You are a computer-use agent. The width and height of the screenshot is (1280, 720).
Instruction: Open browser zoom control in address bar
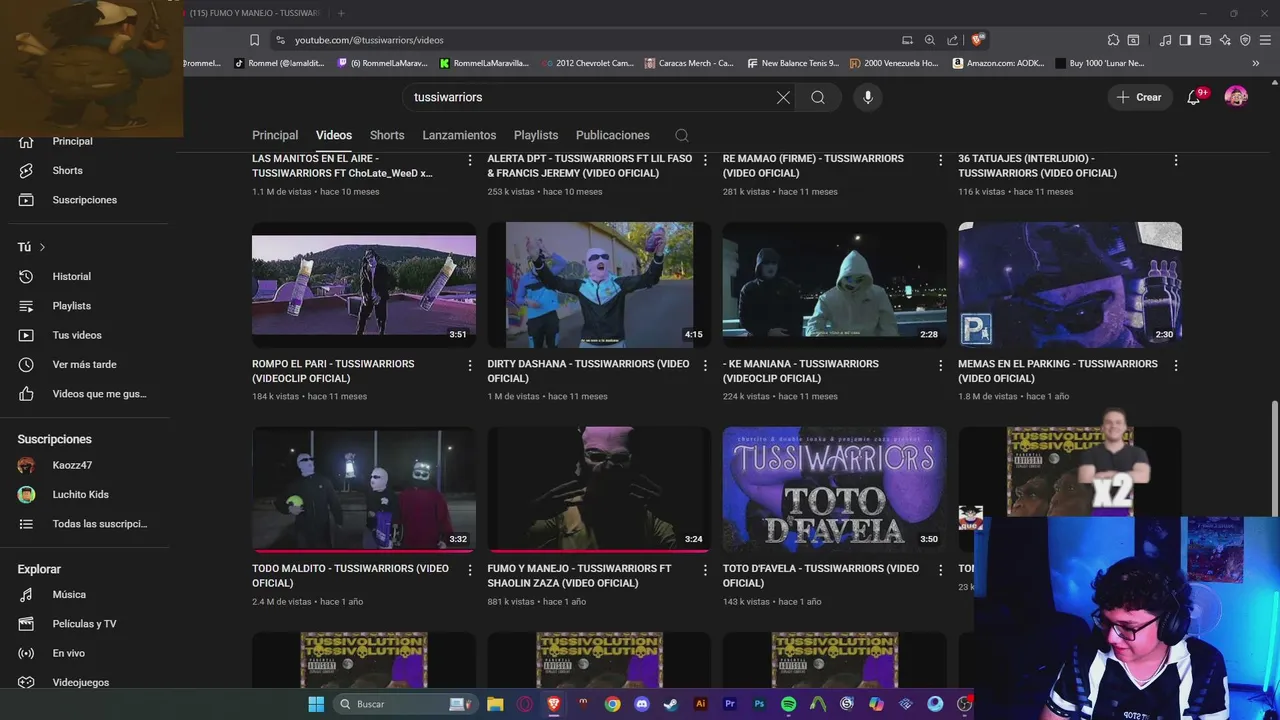(930, 40)
